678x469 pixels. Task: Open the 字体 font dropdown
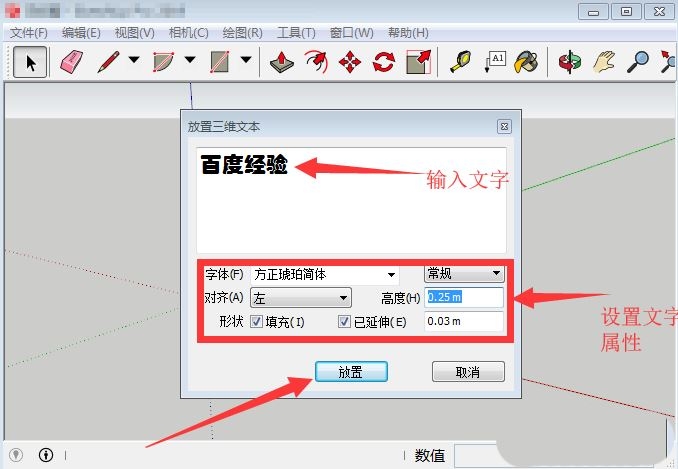coord(325,274)
